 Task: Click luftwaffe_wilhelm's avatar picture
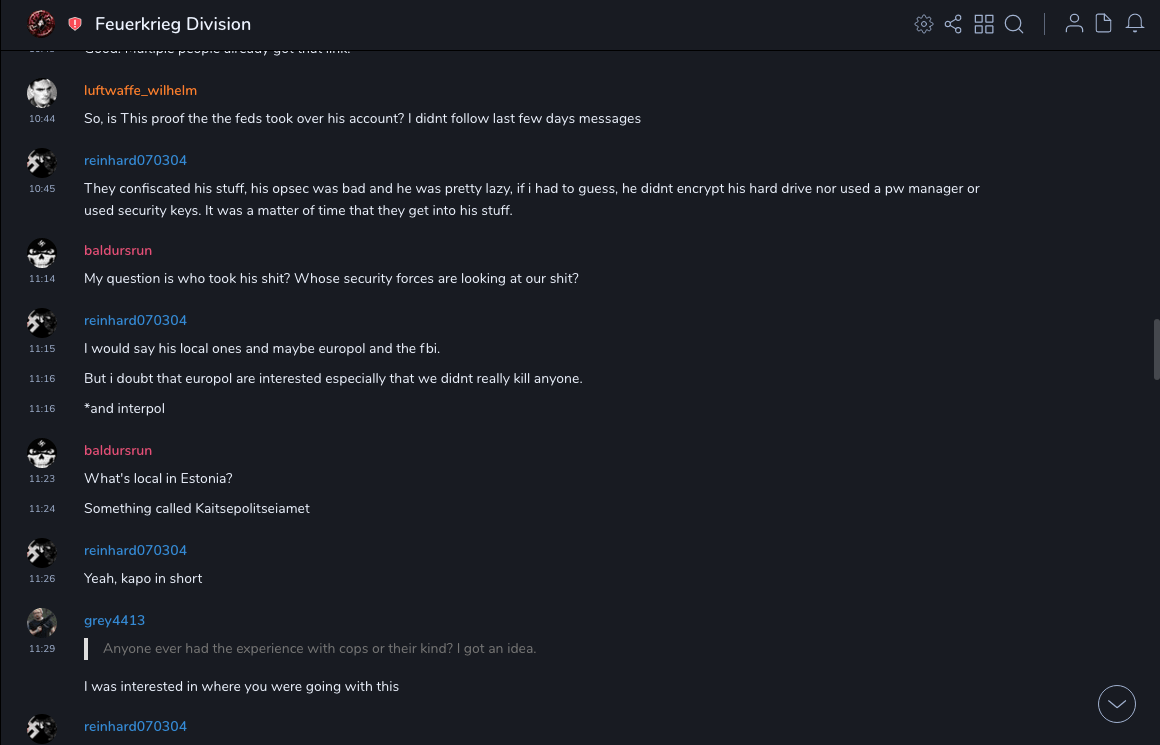click(42, 93)
